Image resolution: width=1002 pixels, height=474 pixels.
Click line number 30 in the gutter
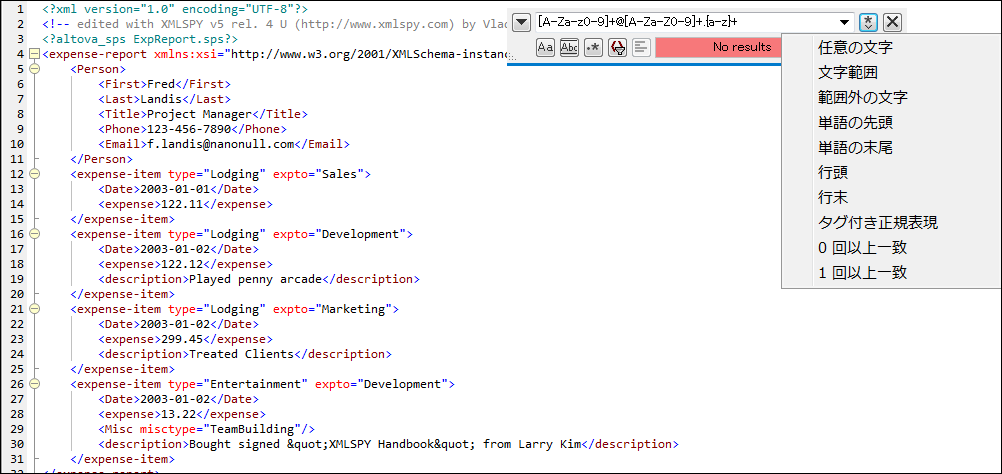click(17, 444)
